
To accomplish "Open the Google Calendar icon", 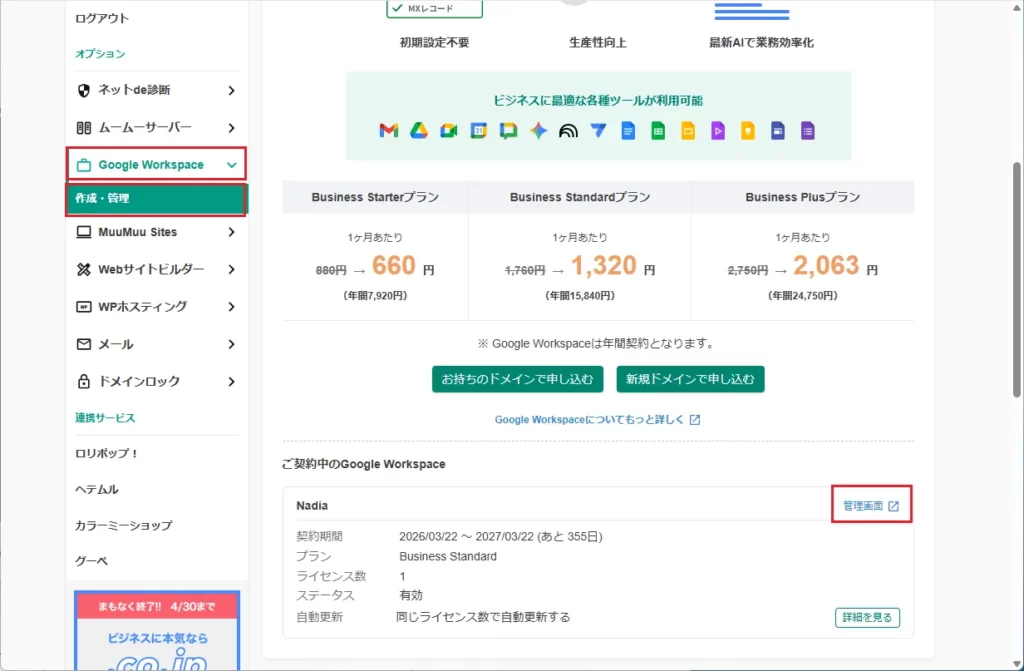I will pos(478,129).
